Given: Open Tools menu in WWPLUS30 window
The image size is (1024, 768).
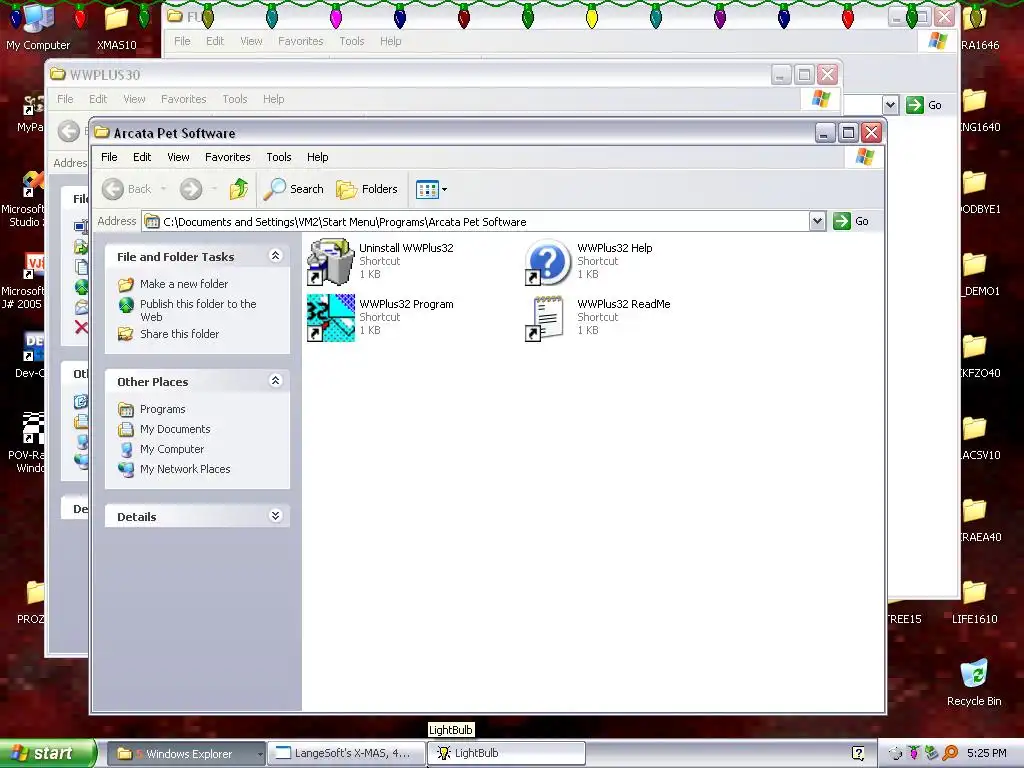Looking at the screenshot, I should coord(234,99).
